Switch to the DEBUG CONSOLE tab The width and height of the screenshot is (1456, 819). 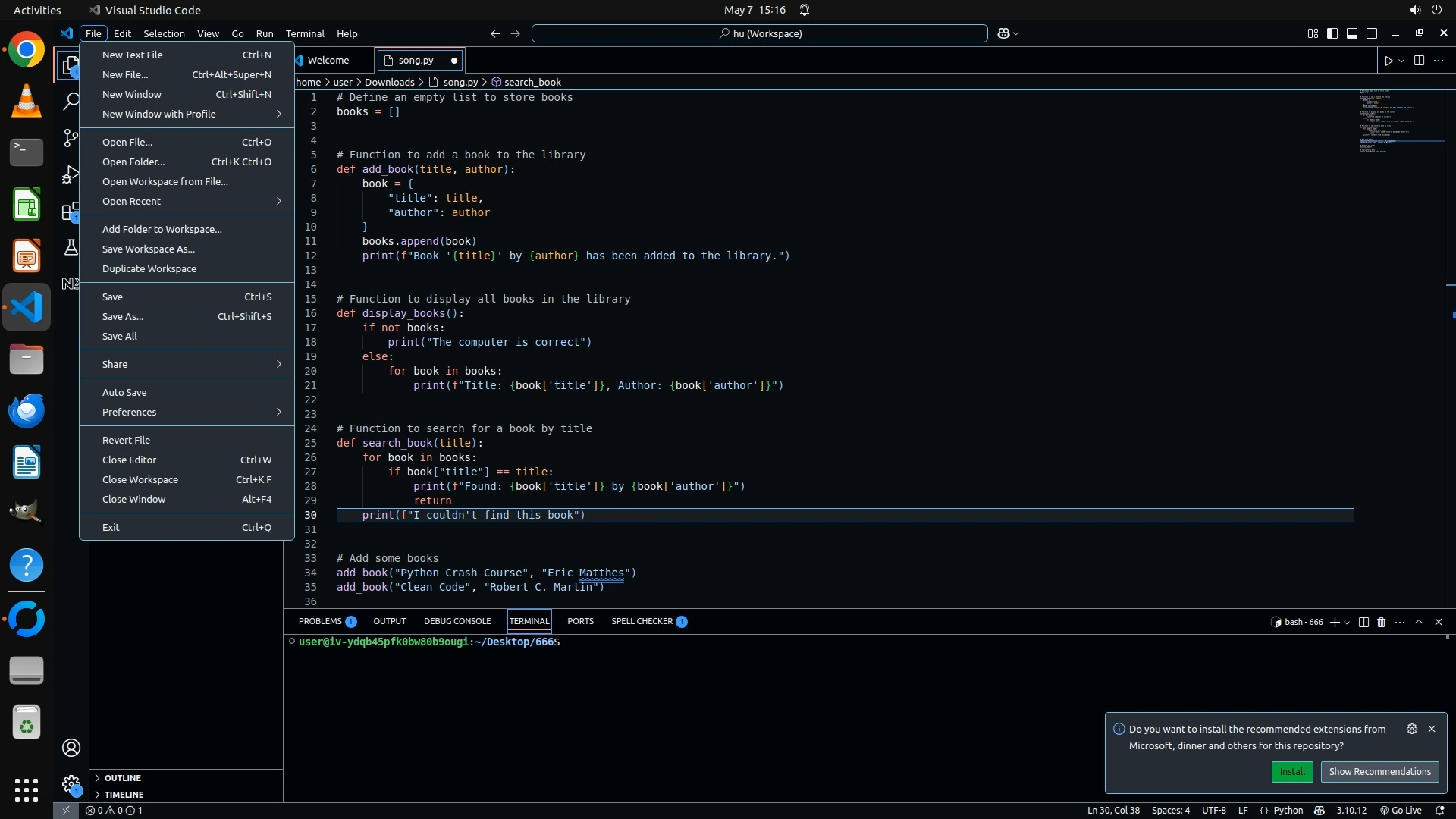(457, 621)
